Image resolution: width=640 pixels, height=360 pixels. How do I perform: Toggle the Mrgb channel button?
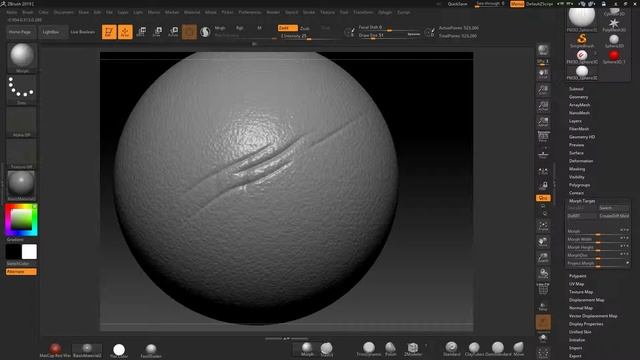220,28
